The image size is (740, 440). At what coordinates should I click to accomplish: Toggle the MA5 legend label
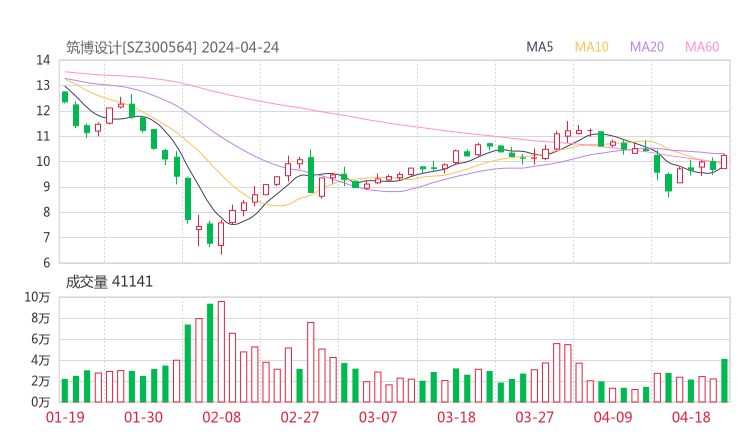(x=539, y=47)
